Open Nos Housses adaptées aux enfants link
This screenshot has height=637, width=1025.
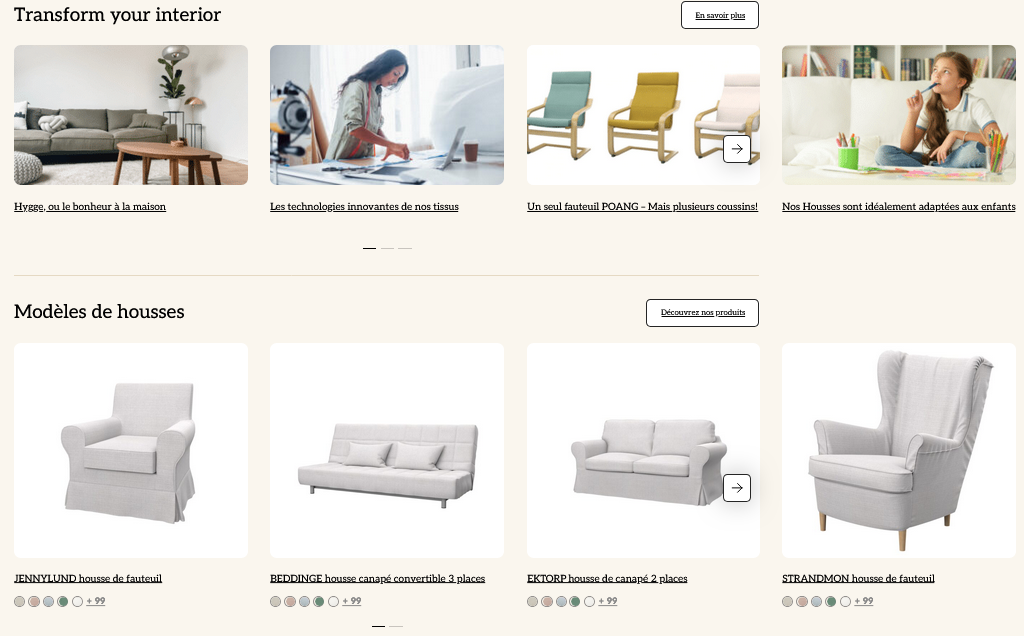pos(899,207)
